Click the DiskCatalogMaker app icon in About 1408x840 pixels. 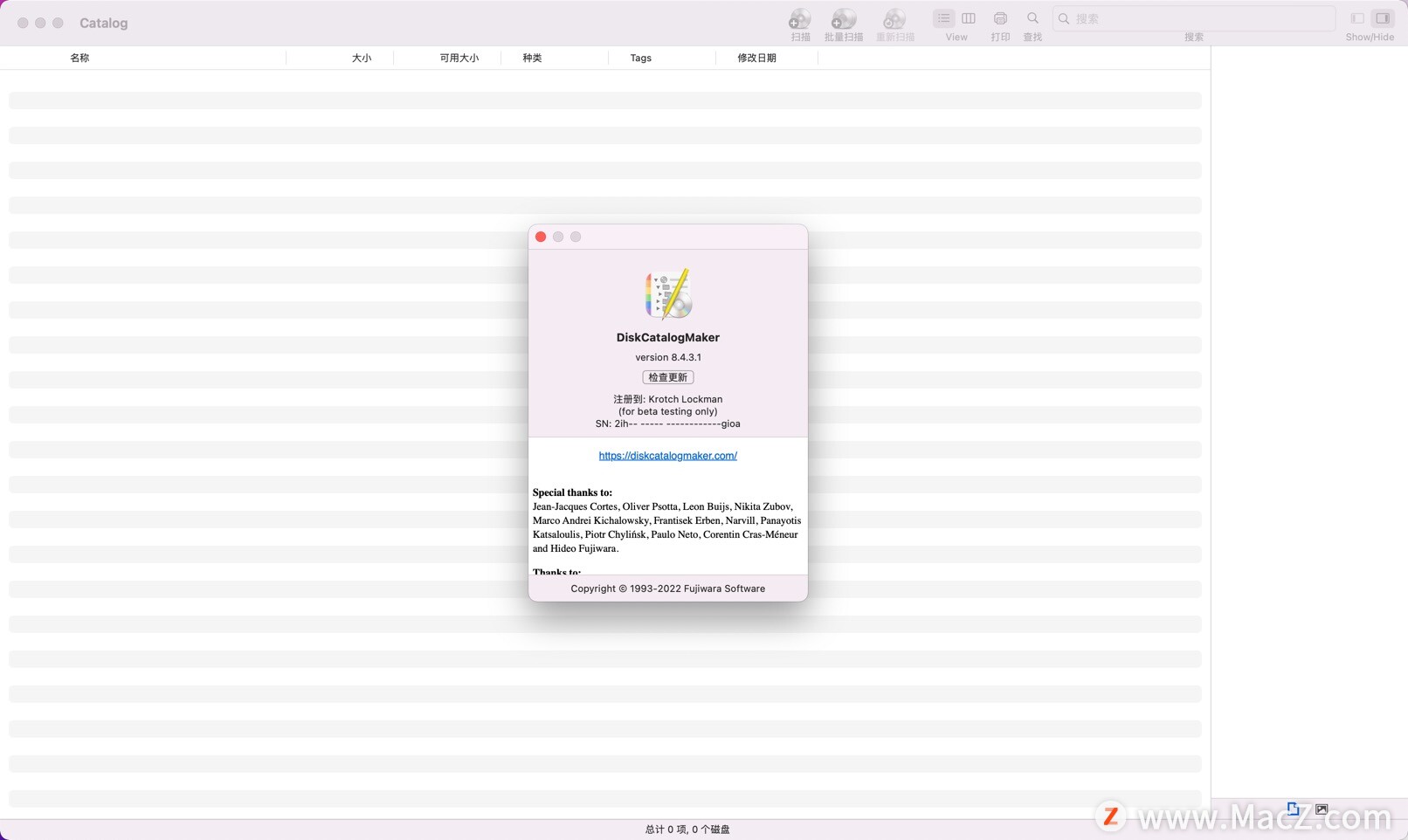pos(668,293)
